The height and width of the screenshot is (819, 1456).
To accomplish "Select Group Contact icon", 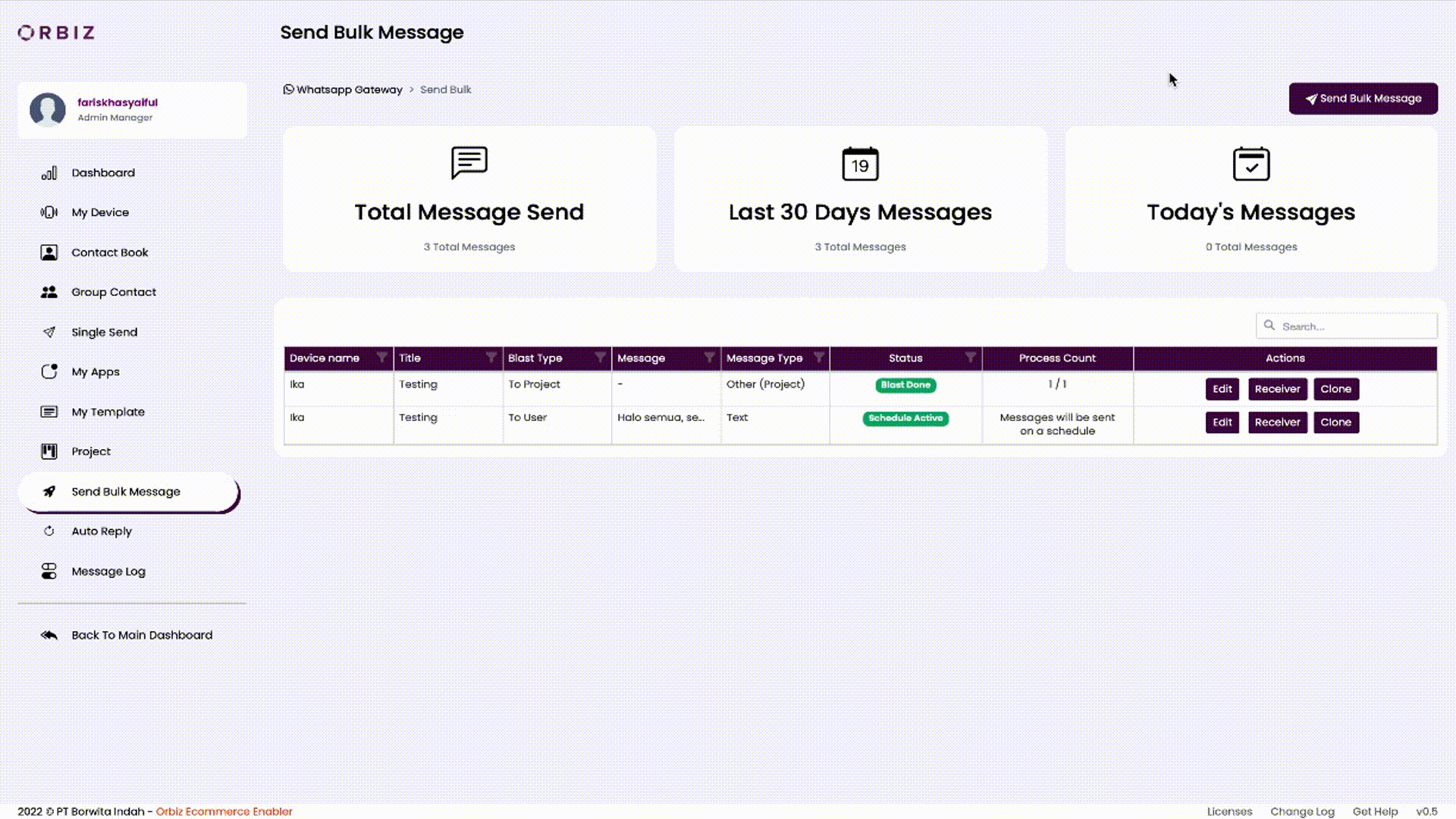I will pyautogui.click(x=49, y=291).
